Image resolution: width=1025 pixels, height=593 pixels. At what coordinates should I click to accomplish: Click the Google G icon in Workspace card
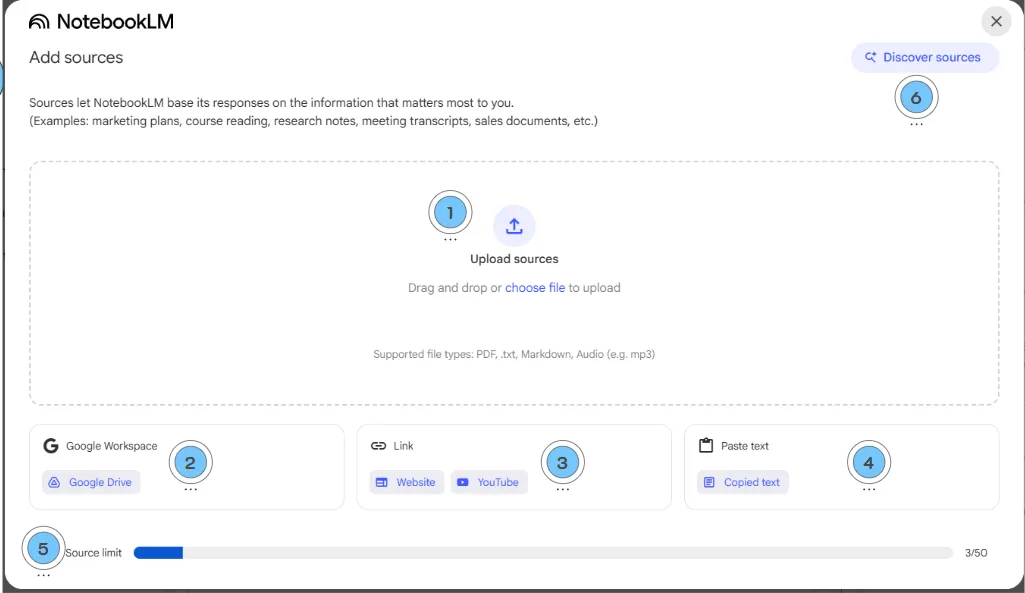point(51,445)
